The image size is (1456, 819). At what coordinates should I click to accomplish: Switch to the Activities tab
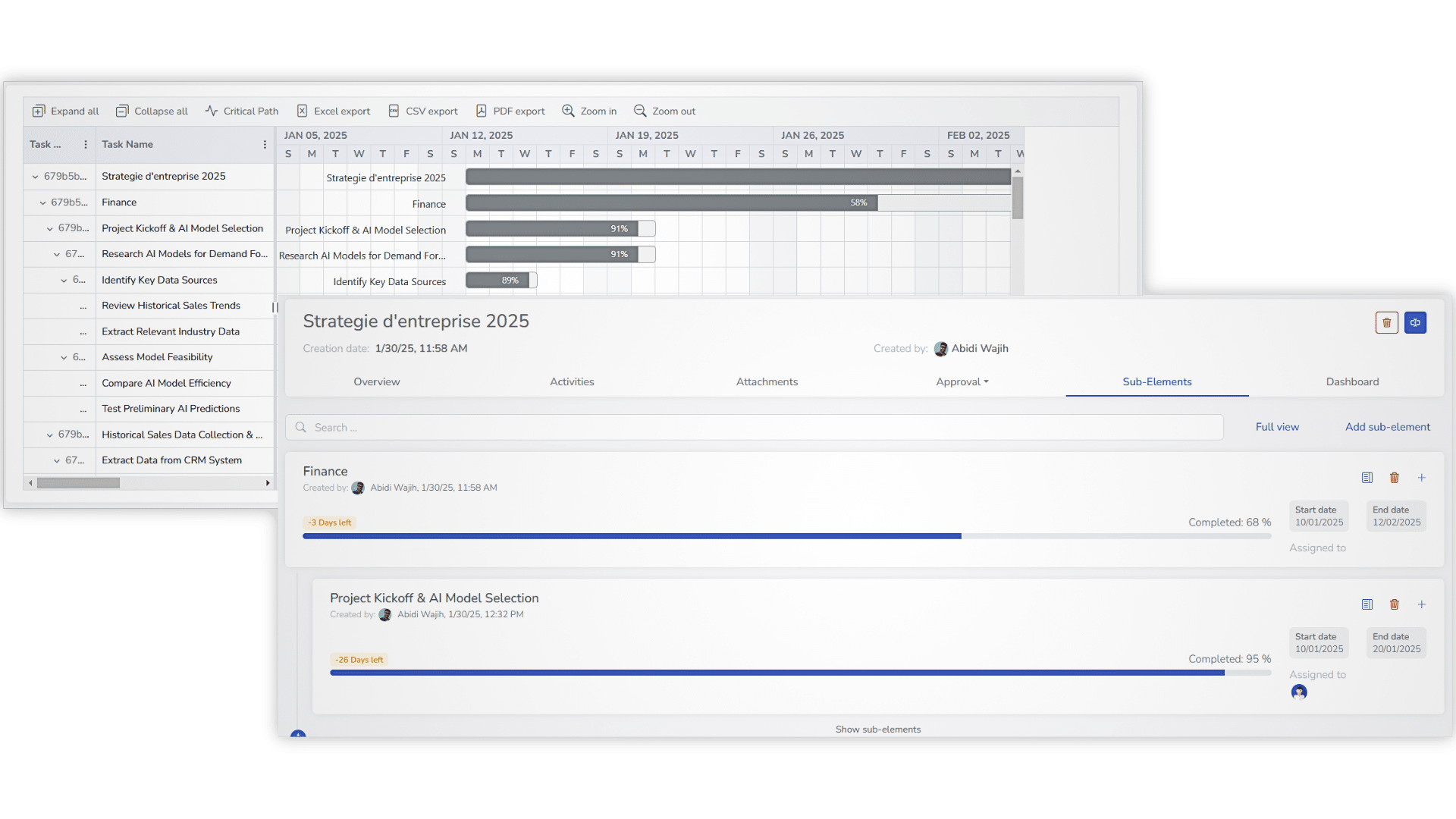point(572,382)
